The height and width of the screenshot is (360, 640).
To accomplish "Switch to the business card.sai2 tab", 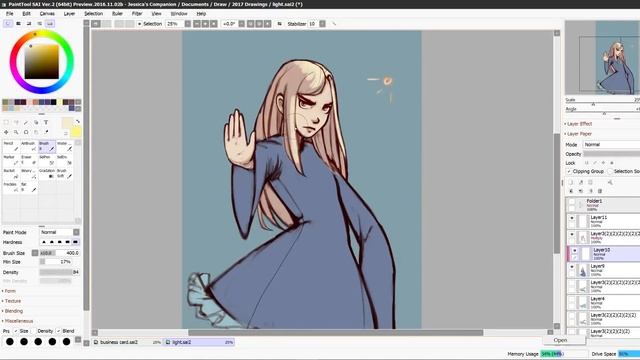I will (127, 342).
